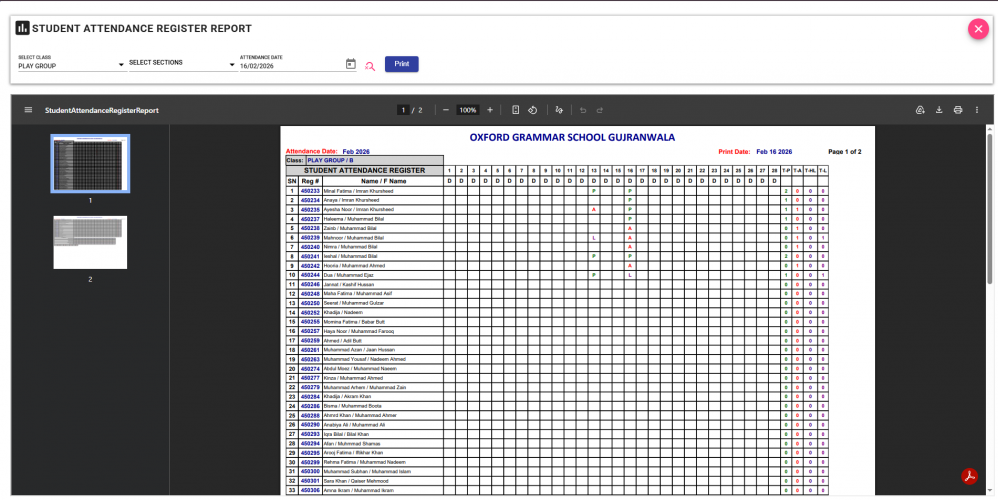Open the PDF viewer more options menu
The height and width of the screenshot is (500, 998).
tap(977, 110)
